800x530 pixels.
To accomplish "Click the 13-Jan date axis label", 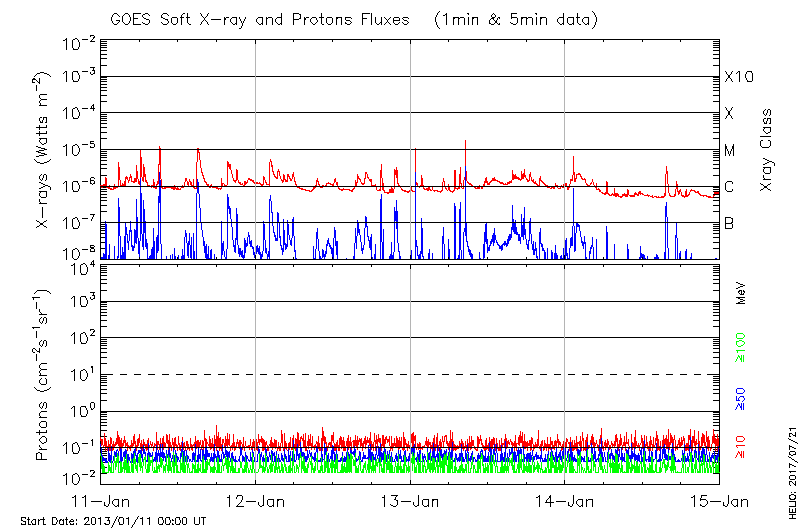I will (x=410, y=501).
